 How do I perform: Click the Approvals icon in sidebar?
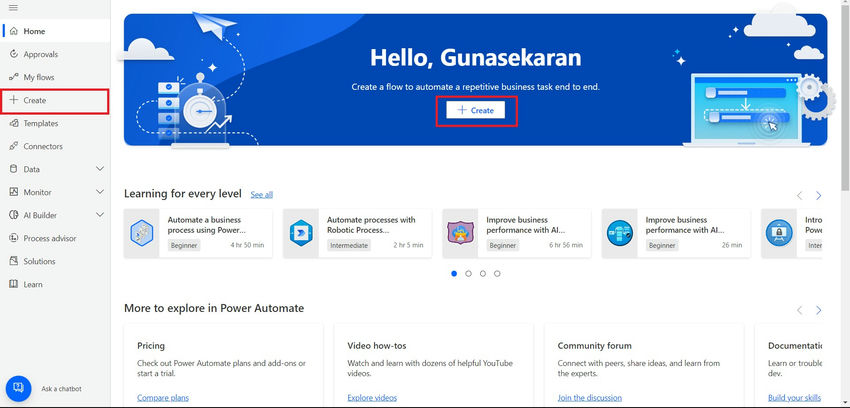(x=14, y=54)
